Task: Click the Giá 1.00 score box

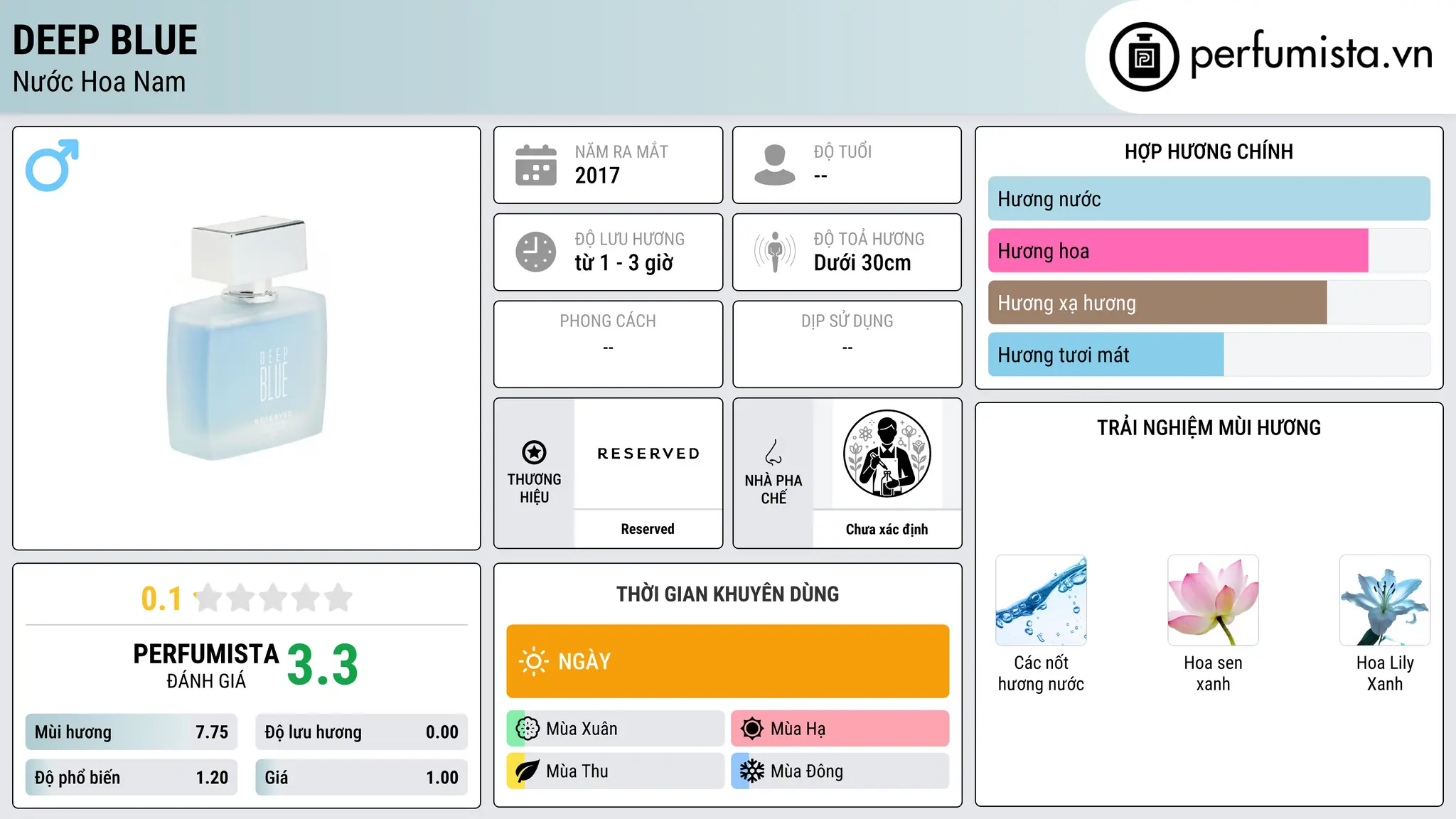Action: coord(362,778)
